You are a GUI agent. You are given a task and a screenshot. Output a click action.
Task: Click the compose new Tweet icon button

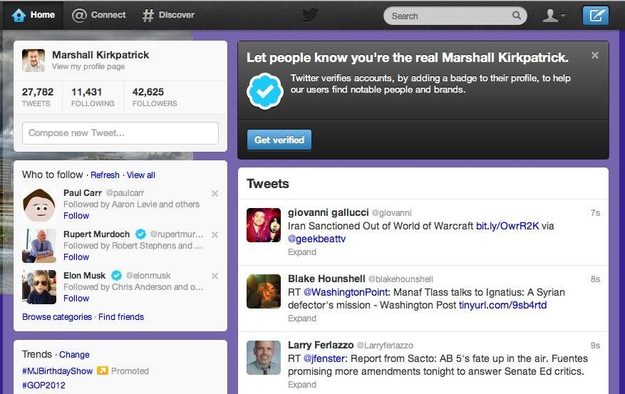pyautogui.click(x=596, y=16)
